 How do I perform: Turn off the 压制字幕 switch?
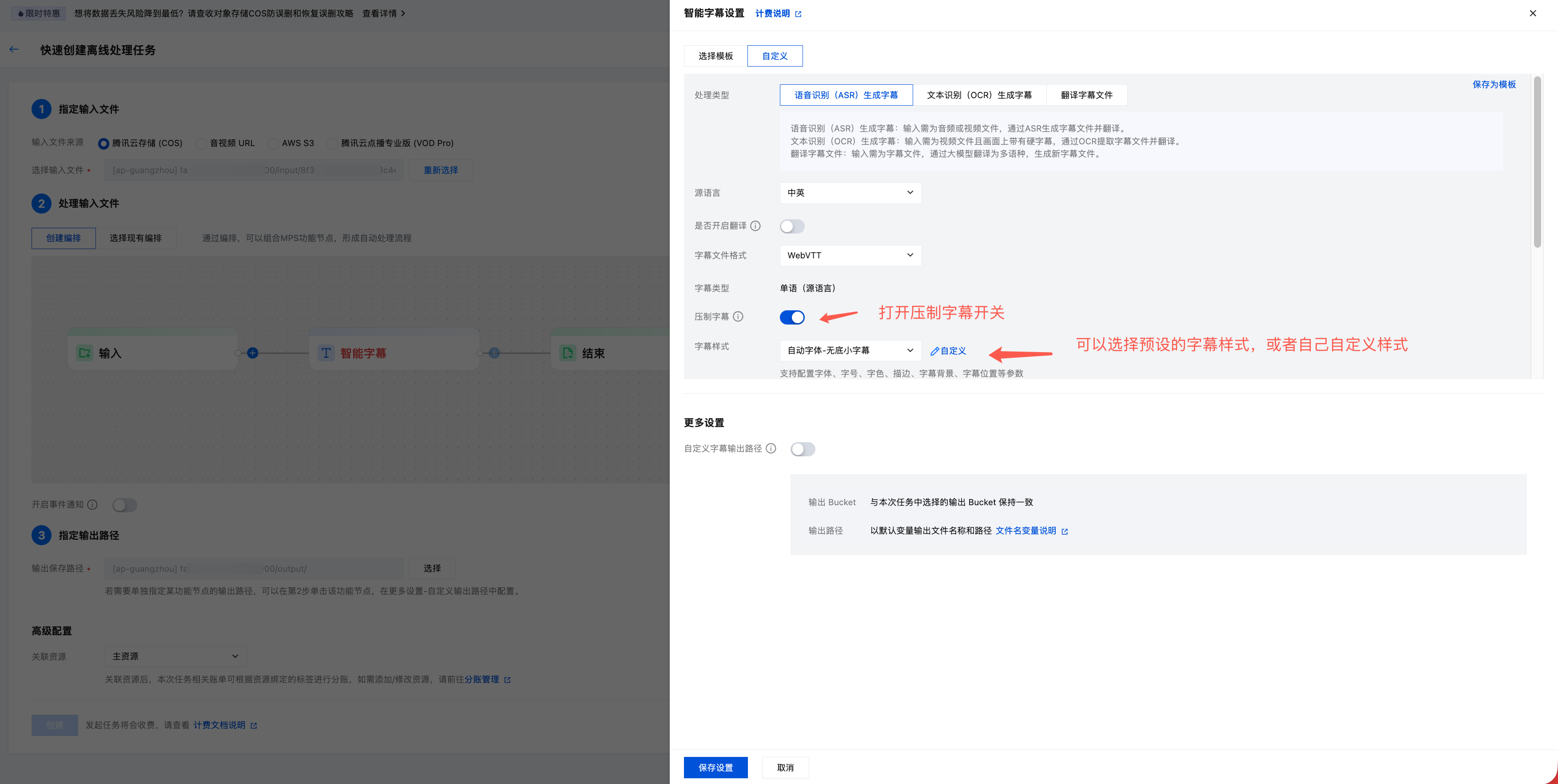click(x=792, y=317)
